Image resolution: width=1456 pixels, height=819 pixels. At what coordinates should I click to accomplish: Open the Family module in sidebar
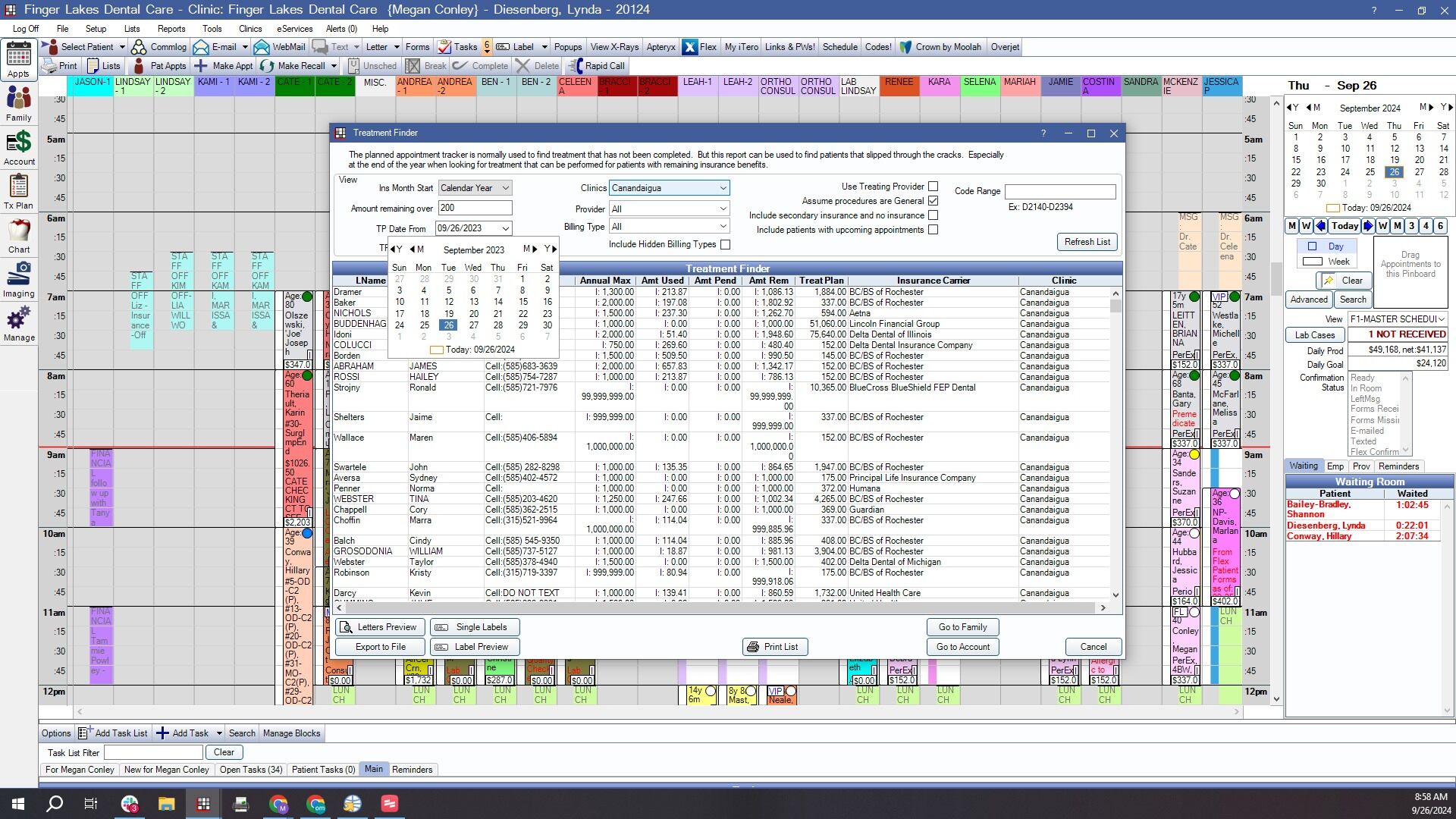pyautogui.click(x=19, y=104)
